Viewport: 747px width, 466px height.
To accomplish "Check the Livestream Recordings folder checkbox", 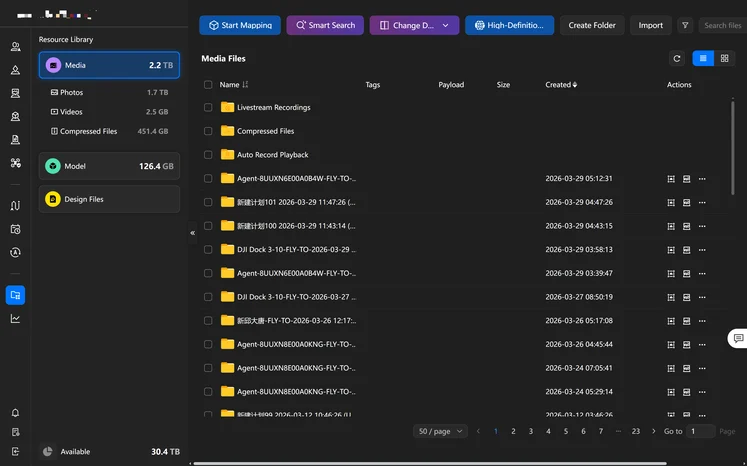I will coord(208,107).
